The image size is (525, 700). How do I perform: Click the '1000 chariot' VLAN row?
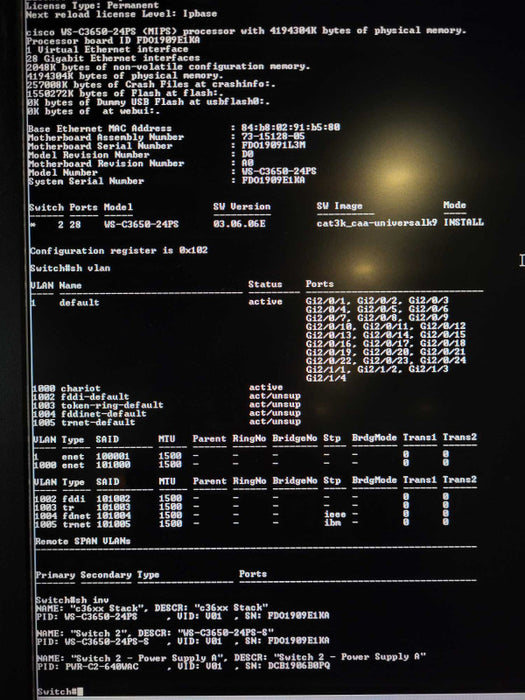157,388
